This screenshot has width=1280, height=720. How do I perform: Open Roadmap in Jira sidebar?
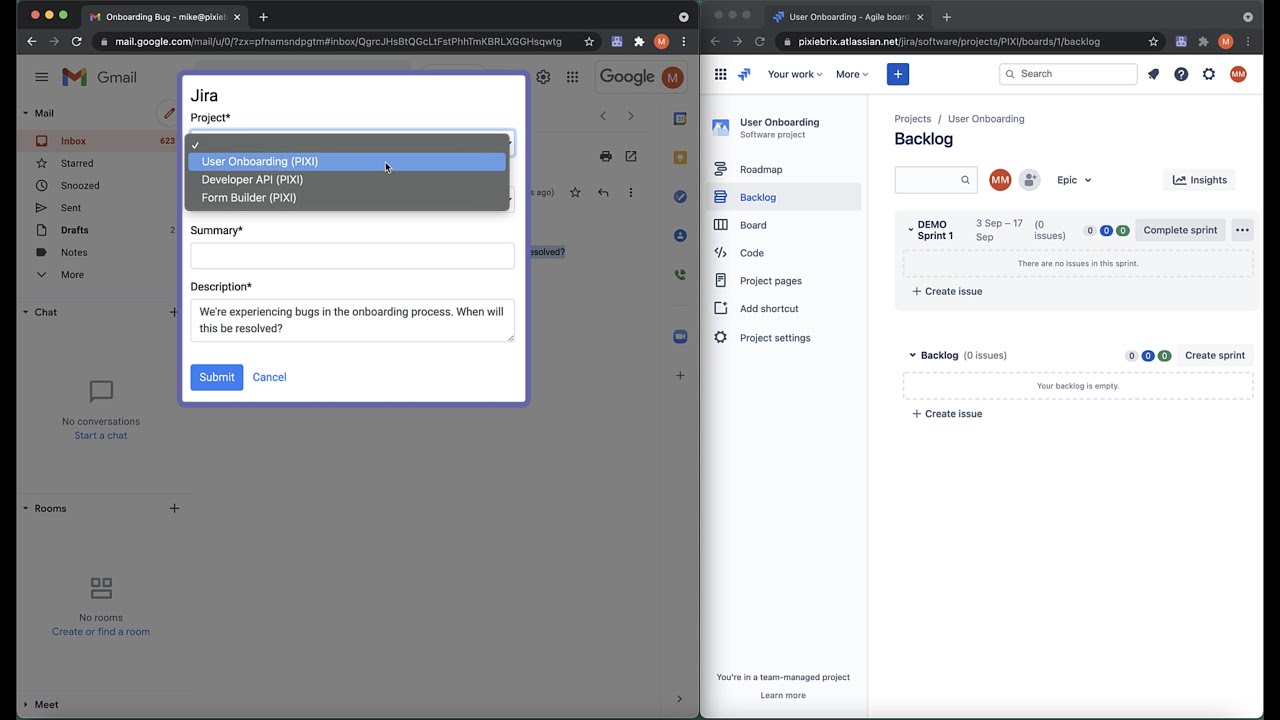[784, 170]
